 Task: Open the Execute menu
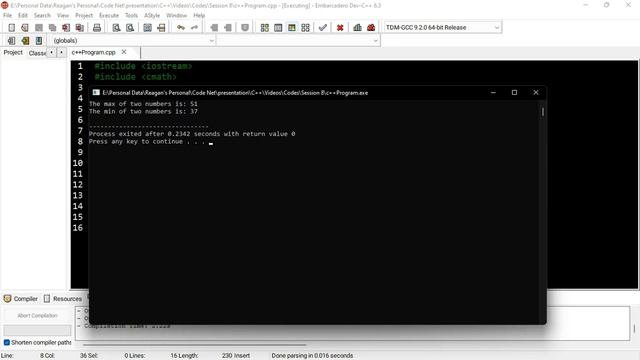pyautogui.click(x=109, y=16)
